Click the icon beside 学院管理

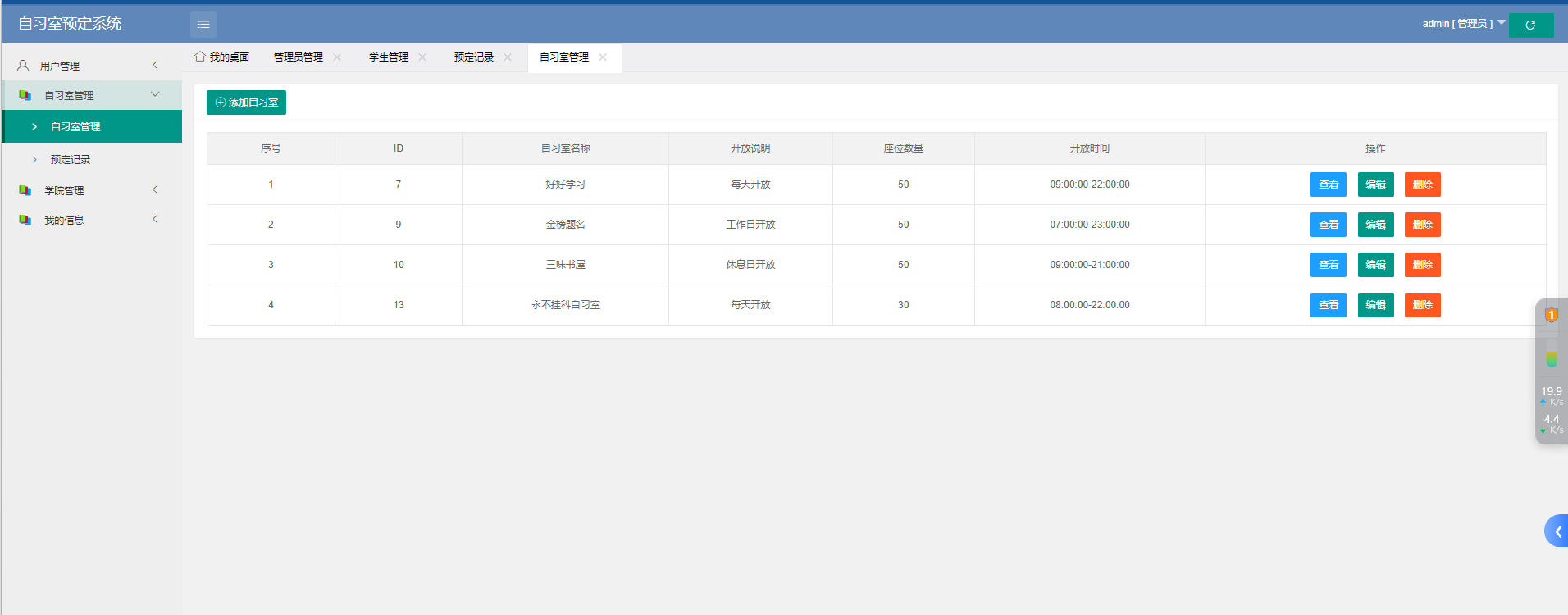(x=25, y=190)
